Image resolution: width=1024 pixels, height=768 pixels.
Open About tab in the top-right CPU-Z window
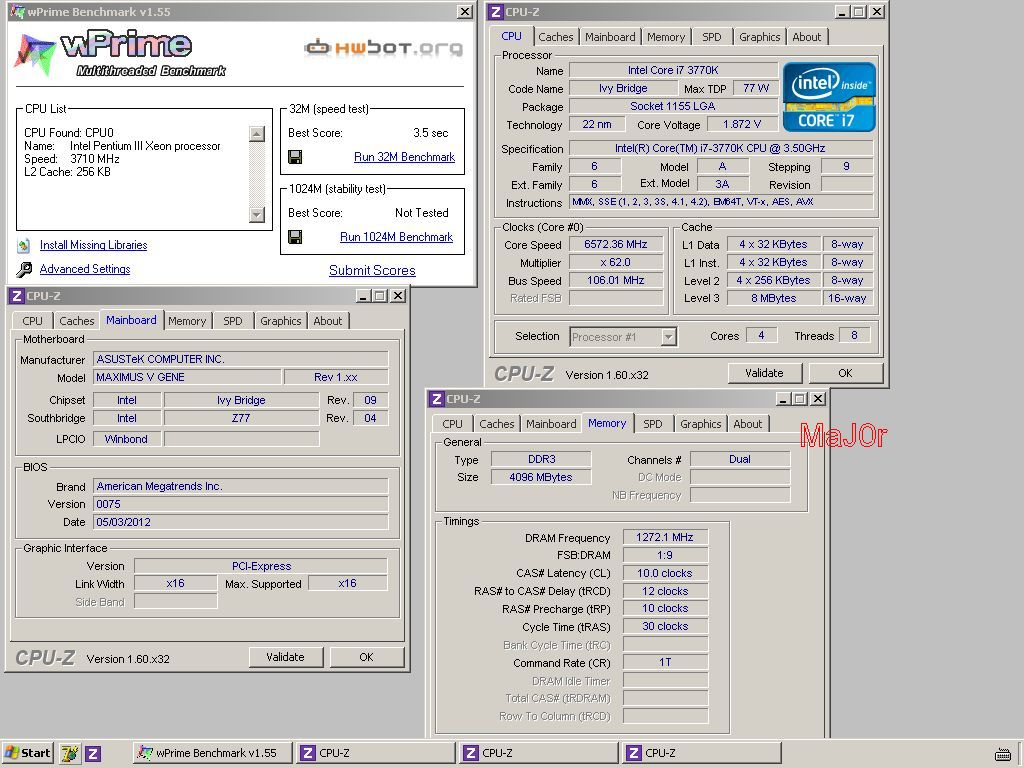[807, 37]
